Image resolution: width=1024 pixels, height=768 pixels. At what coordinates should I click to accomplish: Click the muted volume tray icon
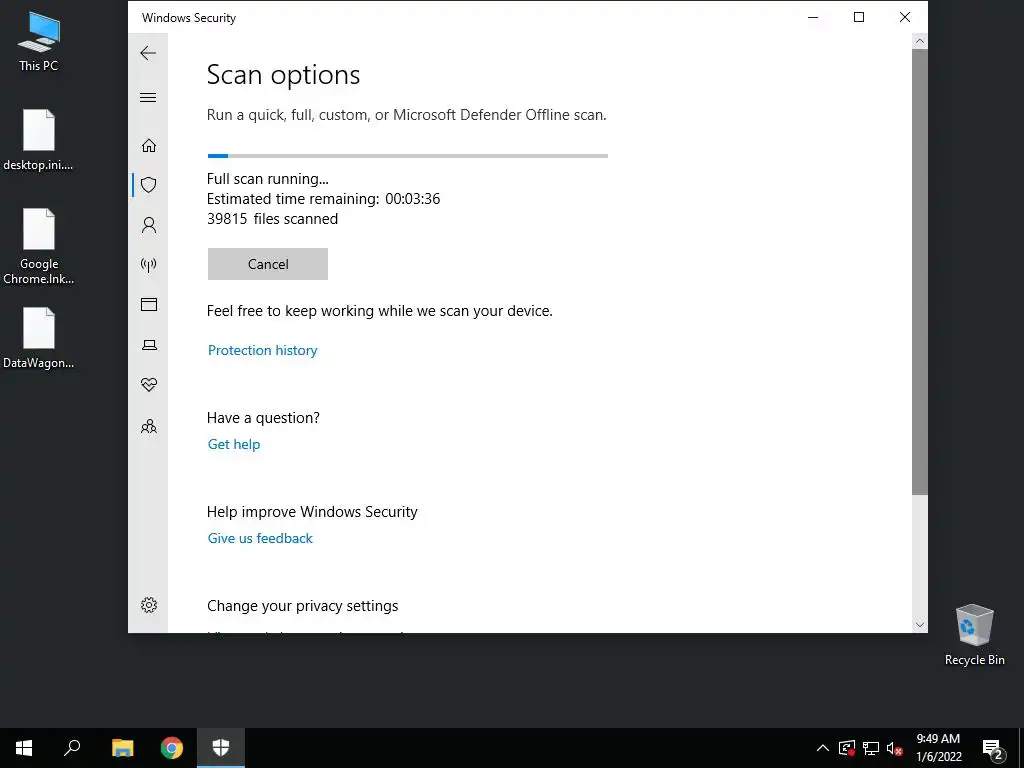[x=894, y=748]
